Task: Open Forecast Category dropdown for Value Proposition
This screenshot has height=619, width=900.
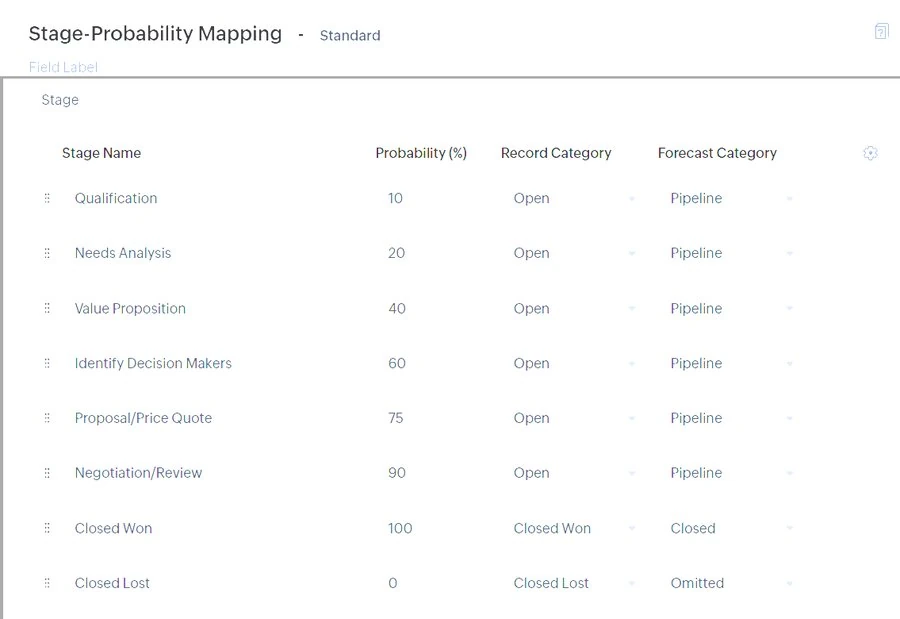Action: click(731, 308)
